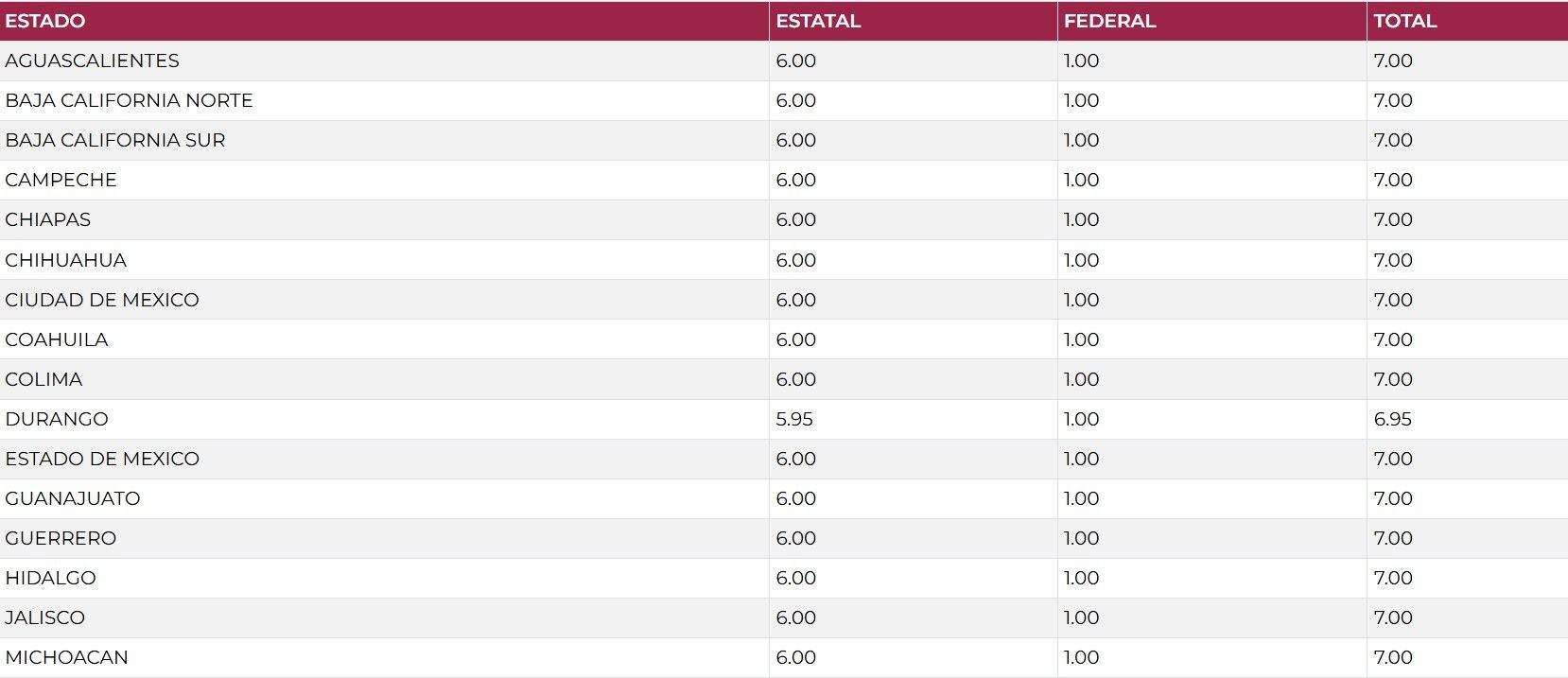Click the JALISCO state cell
The height and width of the screenshot is (678, 1568).
pyautogui.click(x=45, y=617)
